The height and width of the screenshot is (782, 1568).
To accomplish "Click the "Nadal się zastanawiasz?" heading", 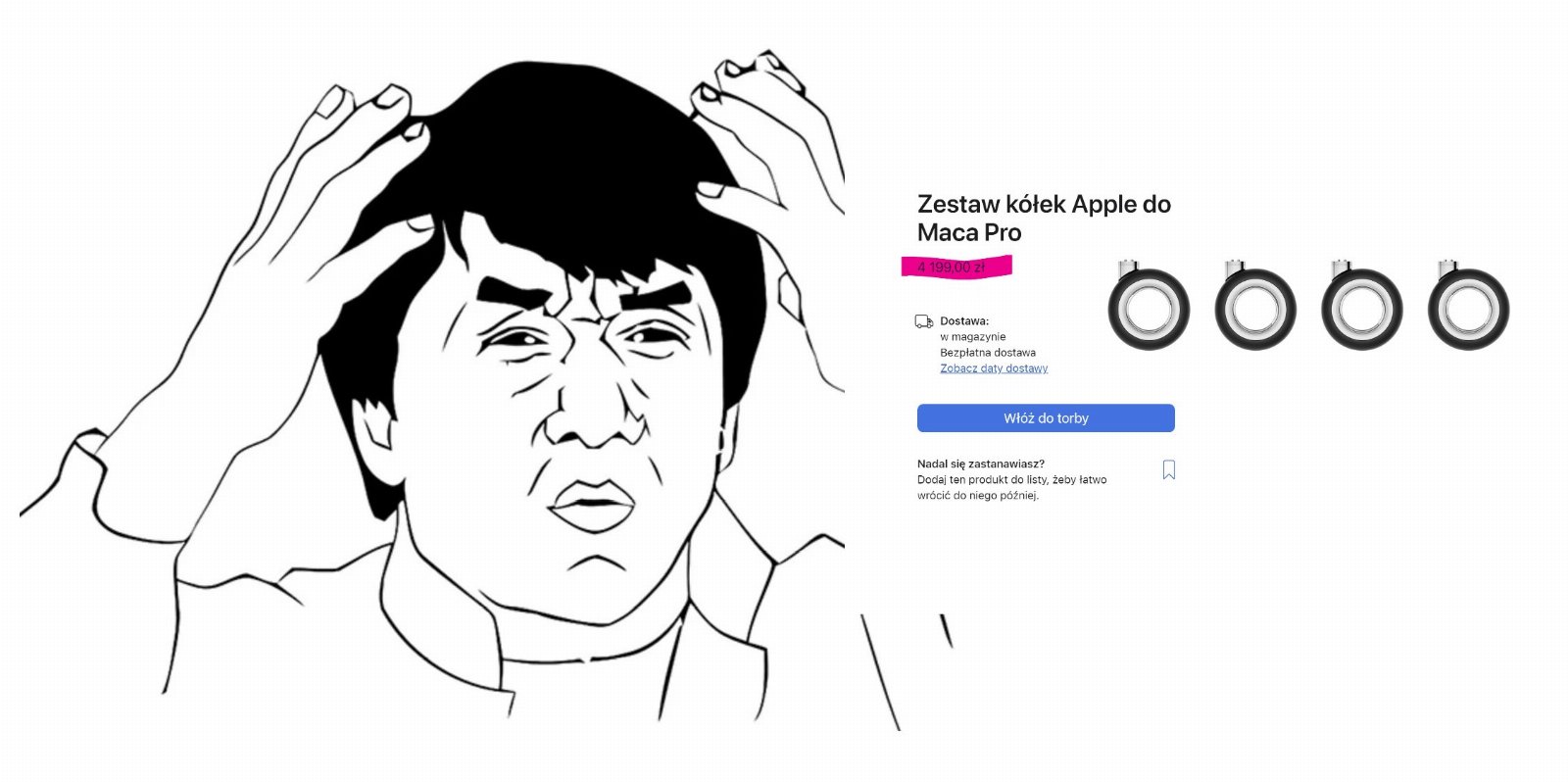I will [x=981, y=464].
